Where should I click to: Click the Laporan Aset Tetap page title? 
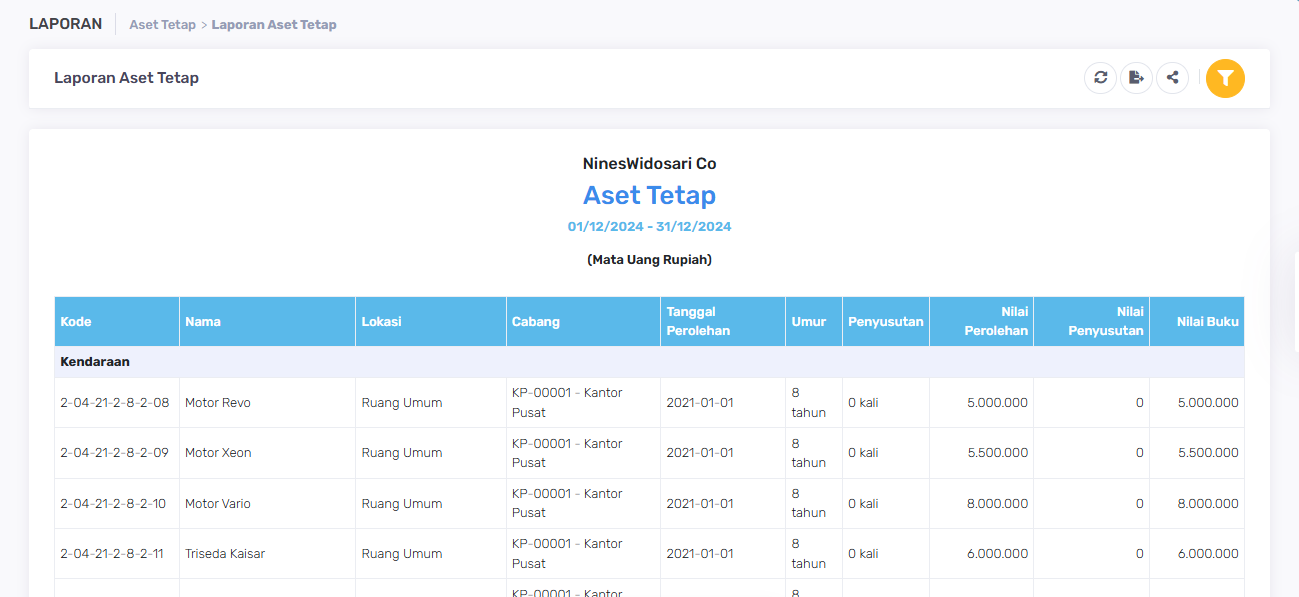click(126, 78)
